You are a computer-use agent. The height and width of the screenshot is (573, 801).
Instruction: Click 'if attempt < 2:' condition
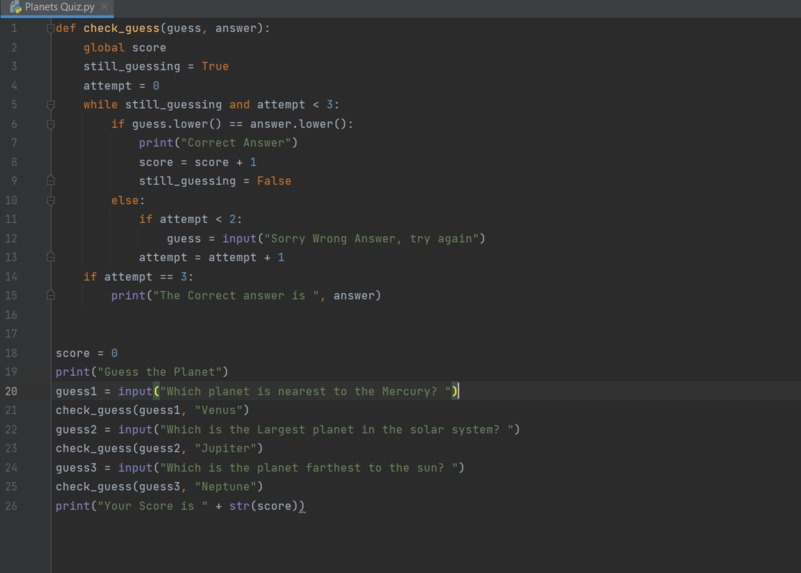(x=191, y=220)
